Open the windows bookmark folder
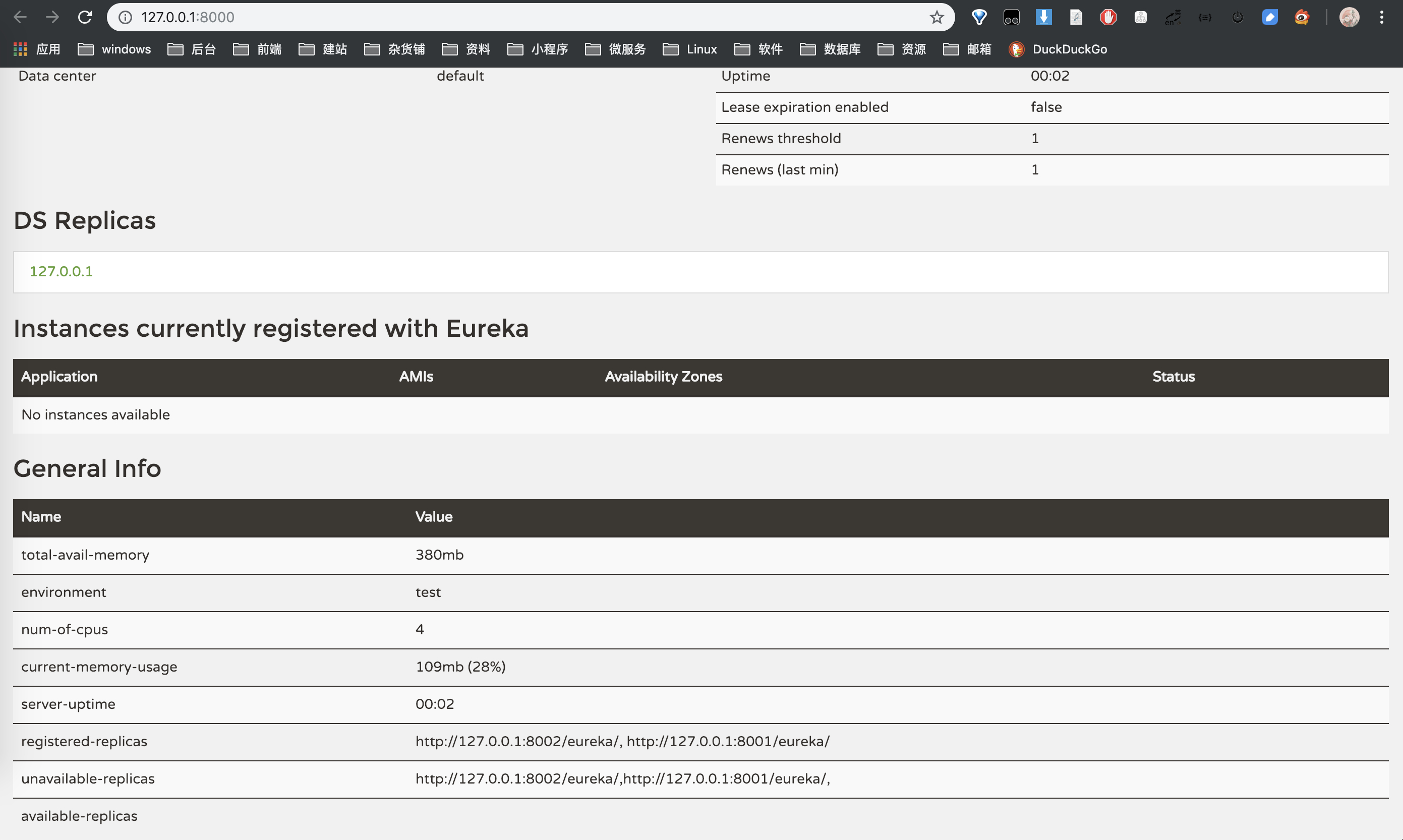1403x840 pixels. click(114, 49)
